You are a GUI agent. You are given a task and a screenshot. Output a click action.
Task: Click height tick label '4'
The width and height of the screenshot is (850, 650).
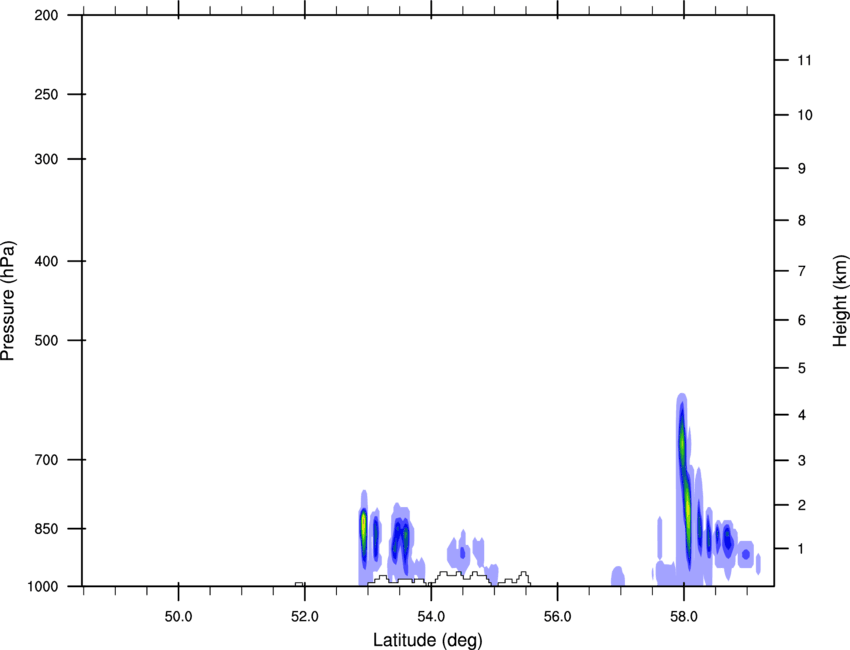802,415
